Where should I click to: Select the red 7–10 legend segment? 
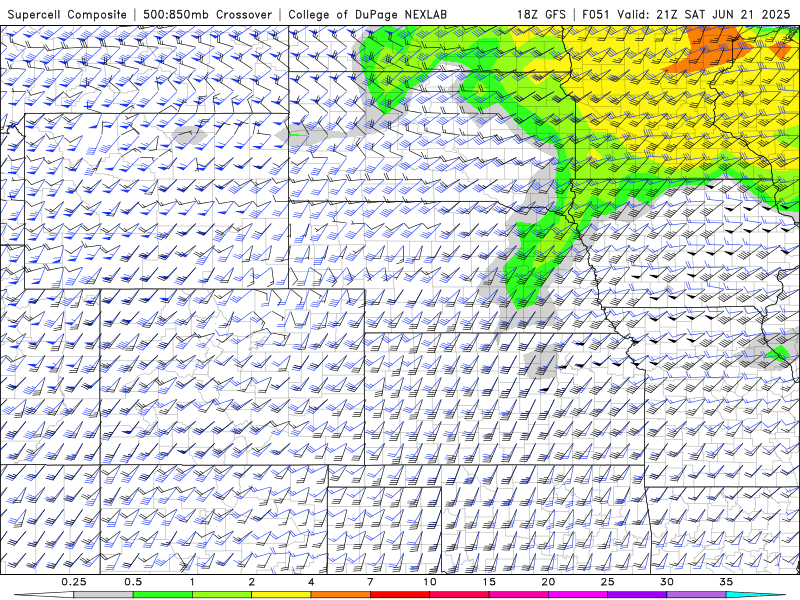click(x=400, y=595)
